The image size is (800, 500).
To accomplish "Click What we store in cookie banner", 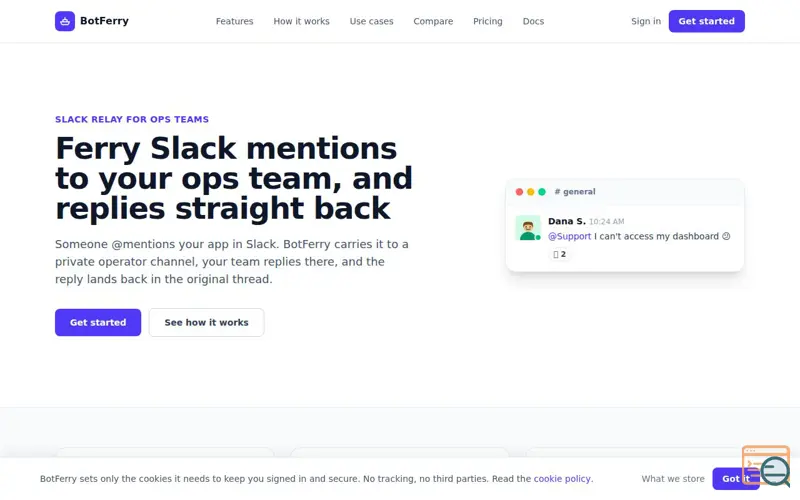I will 673,479.
